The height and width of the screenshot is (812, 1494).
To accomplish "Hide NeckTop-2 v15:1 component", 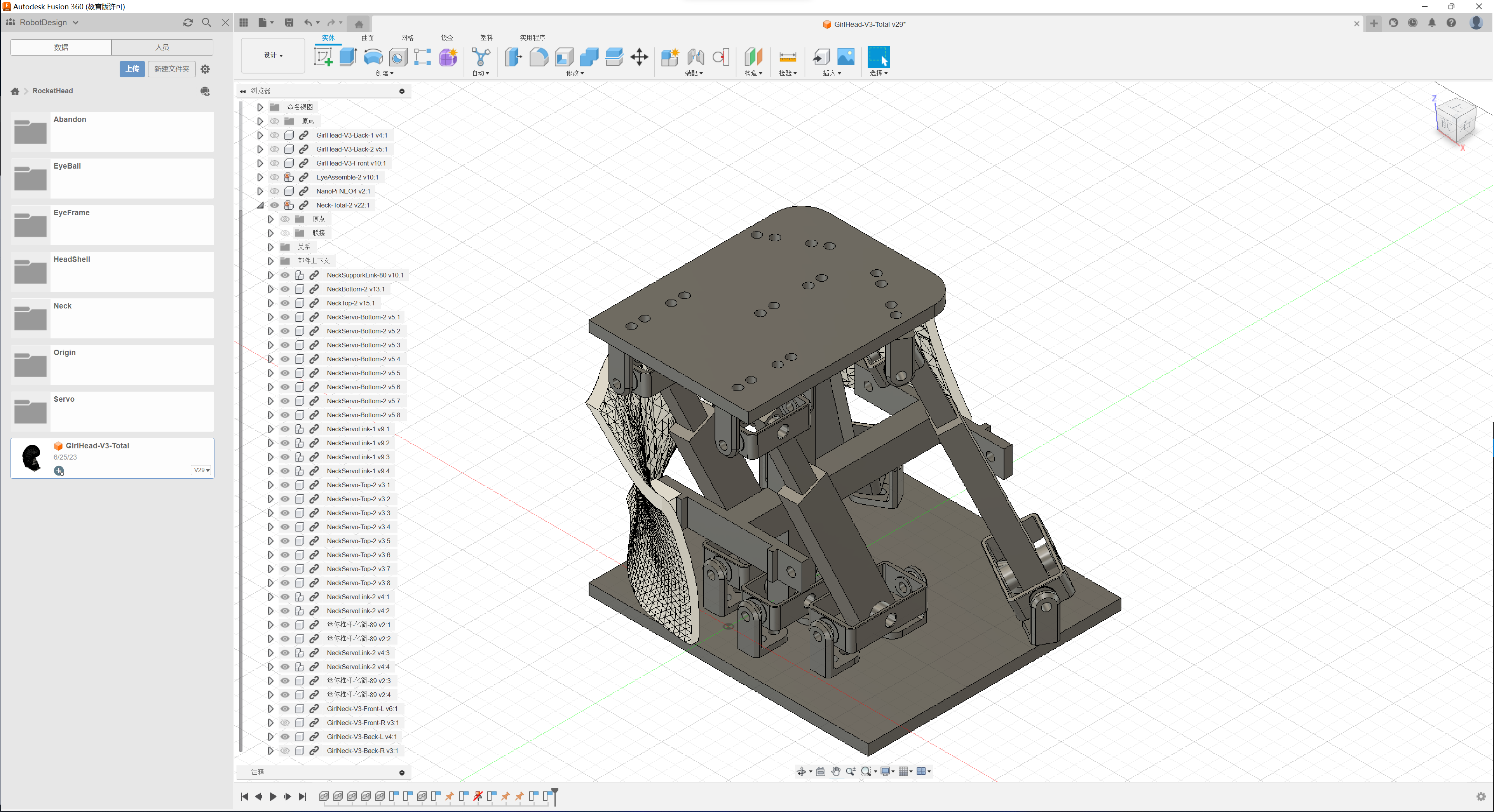I will (285, 303).
